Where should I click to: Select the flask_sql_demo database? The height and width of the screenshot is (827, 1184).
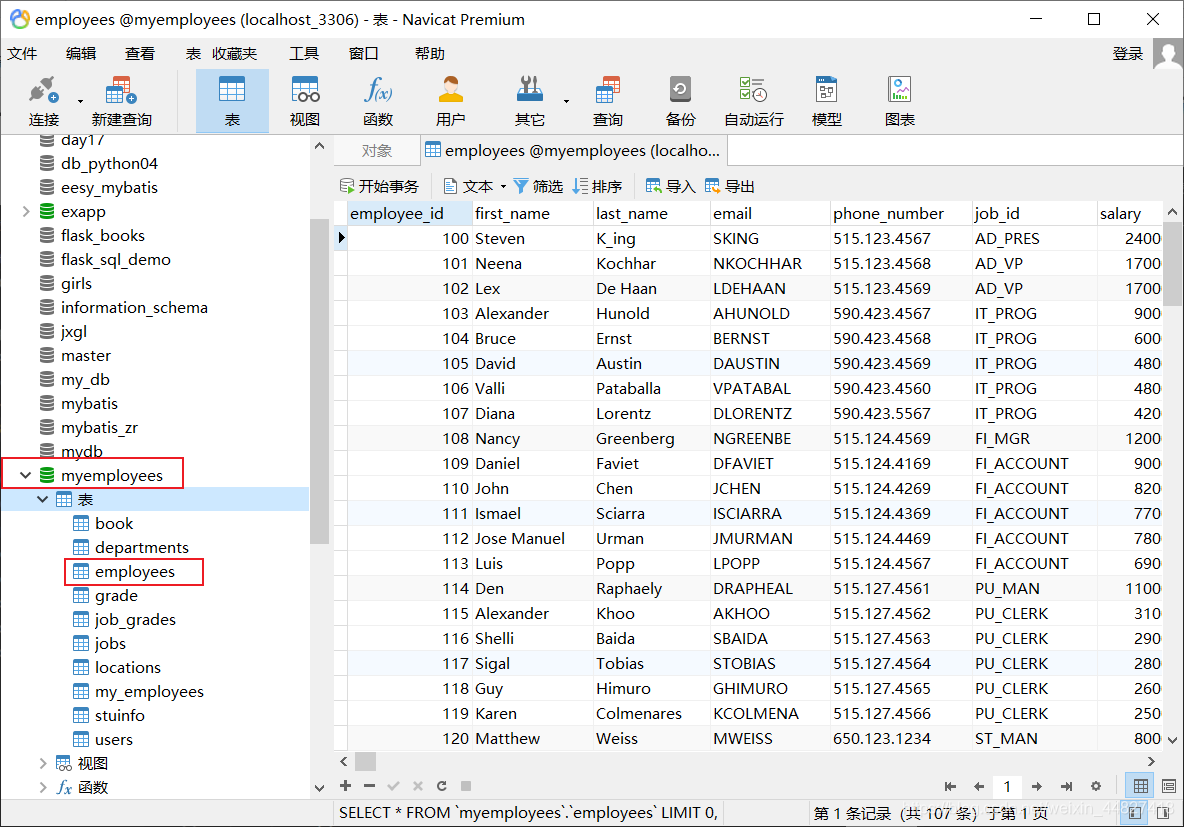click(116, 259)
